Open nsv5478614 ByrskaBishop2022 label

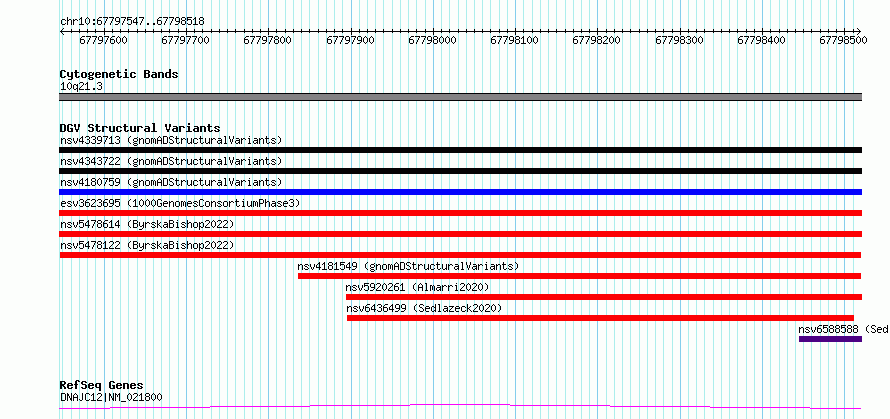(x=147, y=224)
